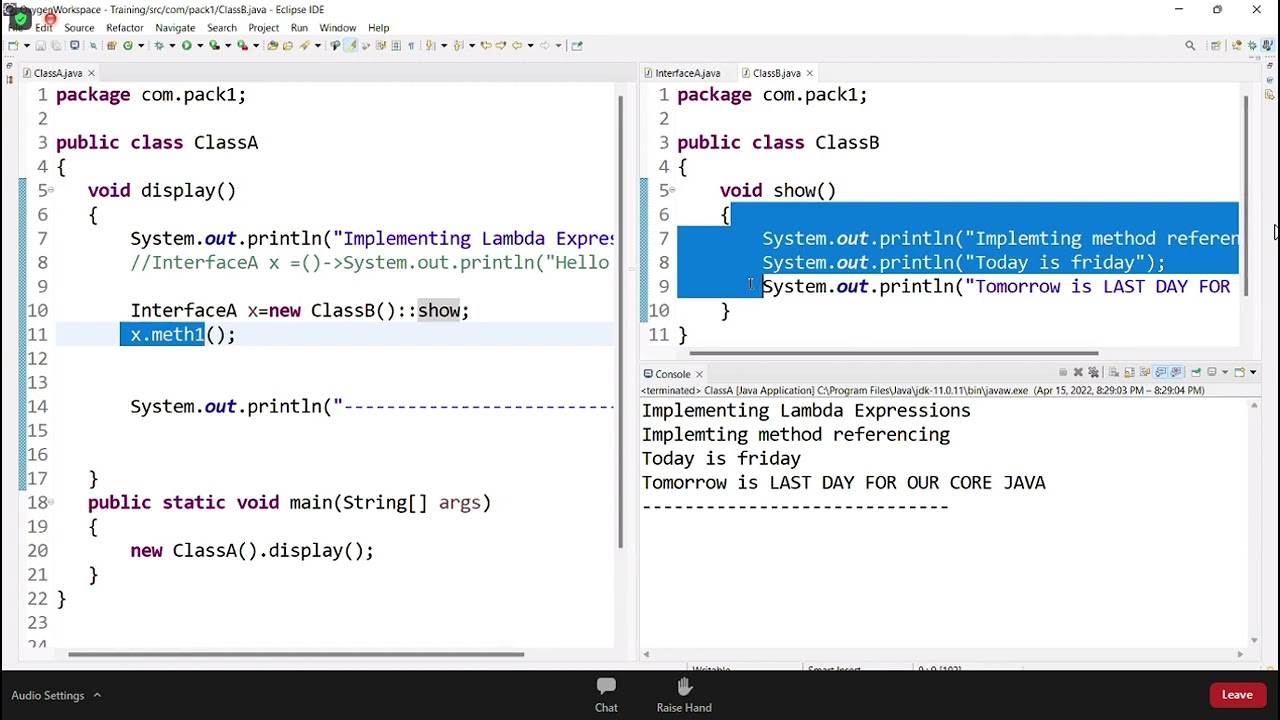Click the Open Perspective icon
The width and height of the screenshot is (1280, 720).
tap(1216, 45)
